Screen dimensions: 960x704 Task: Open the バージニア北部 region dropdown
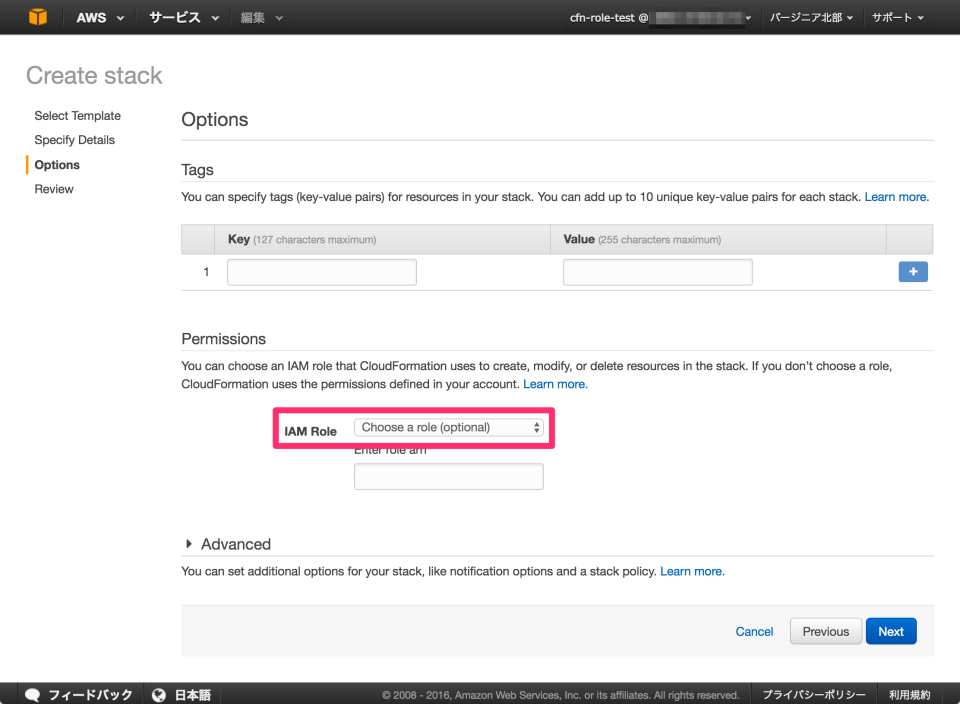[x=810, y=16]
